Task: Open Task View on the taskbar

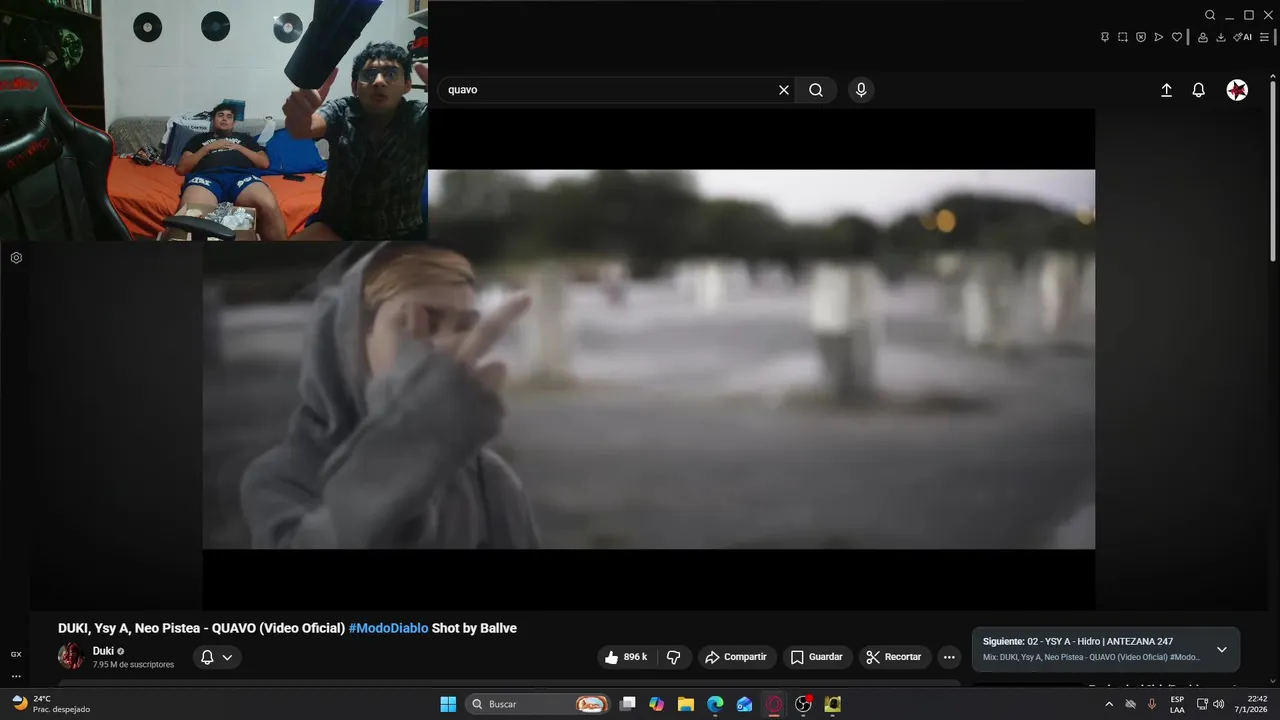Action: coord(627,704)
